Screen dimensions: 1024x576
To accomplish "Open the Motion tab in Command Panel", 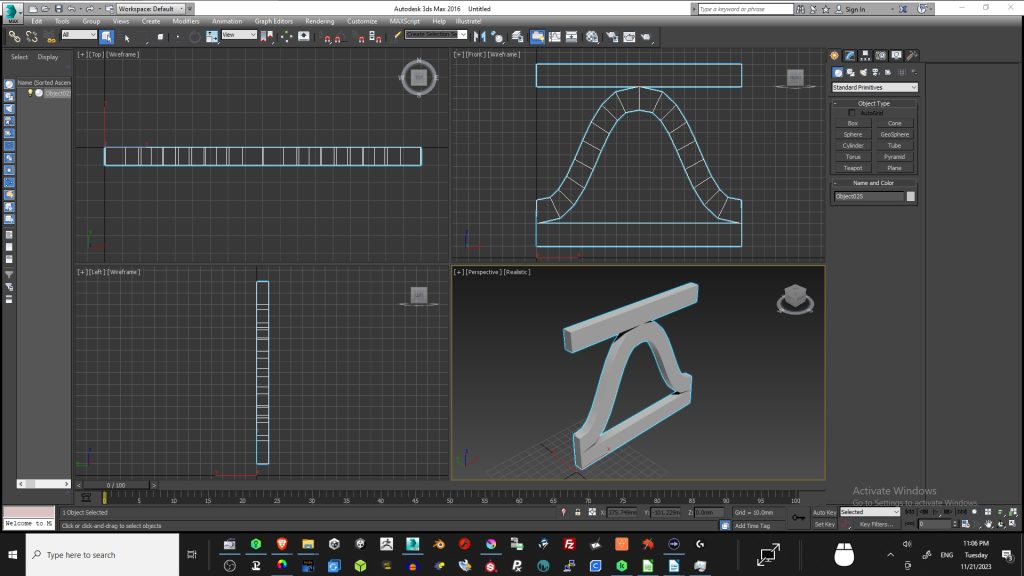I will pyautogui.click(x=881, y=56).
